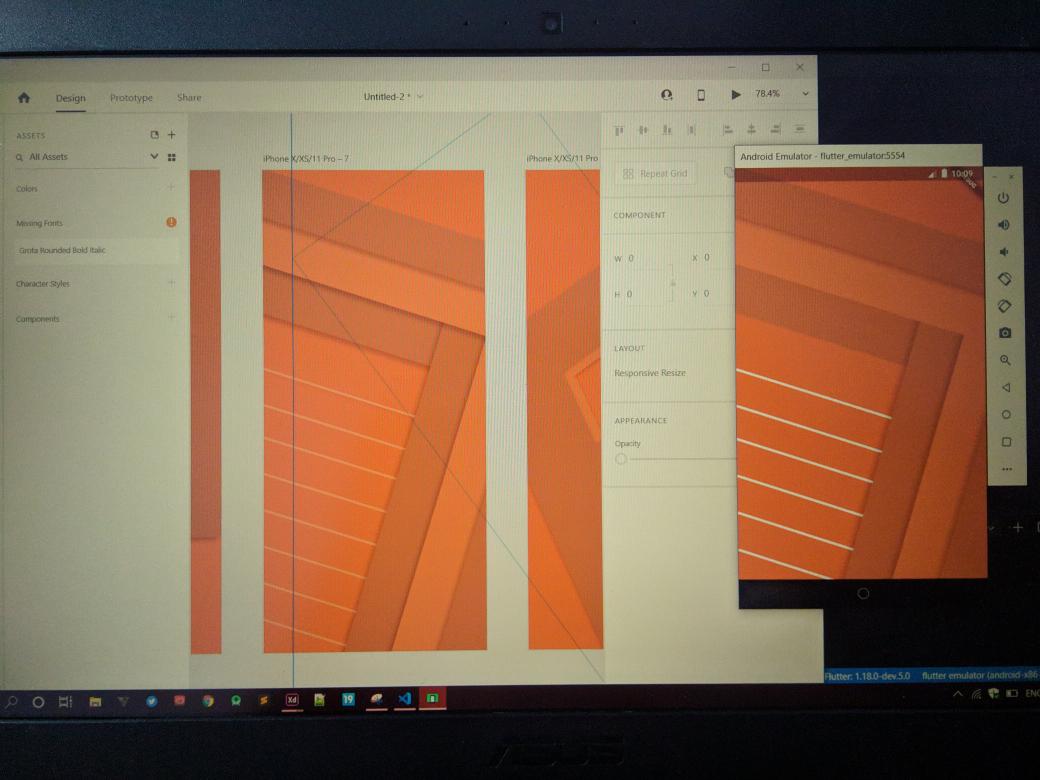The width and height of the screenshot is (1040, 780).
Task: Select the iPhone X/XS/11 Pro – 7 artboard
Action: click(x=375, y=411)
